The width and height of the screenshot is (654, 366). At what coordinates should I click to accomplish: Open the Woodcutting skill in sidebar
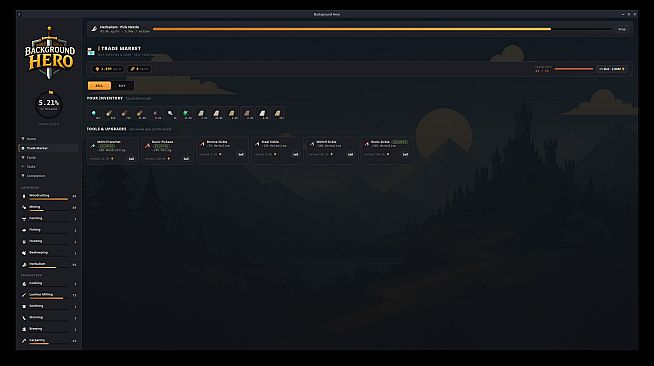click(49, 196)
